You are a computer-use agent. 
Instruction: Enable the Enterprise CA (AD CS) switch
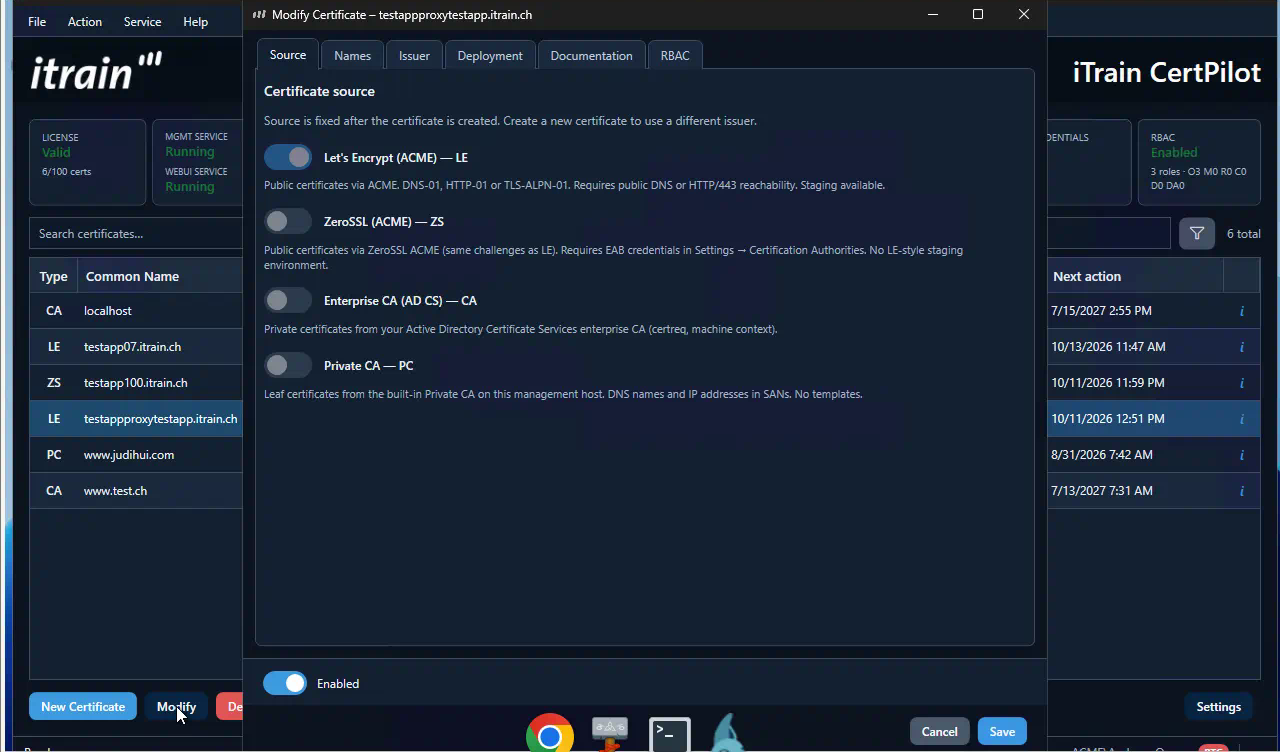point(288,300)
